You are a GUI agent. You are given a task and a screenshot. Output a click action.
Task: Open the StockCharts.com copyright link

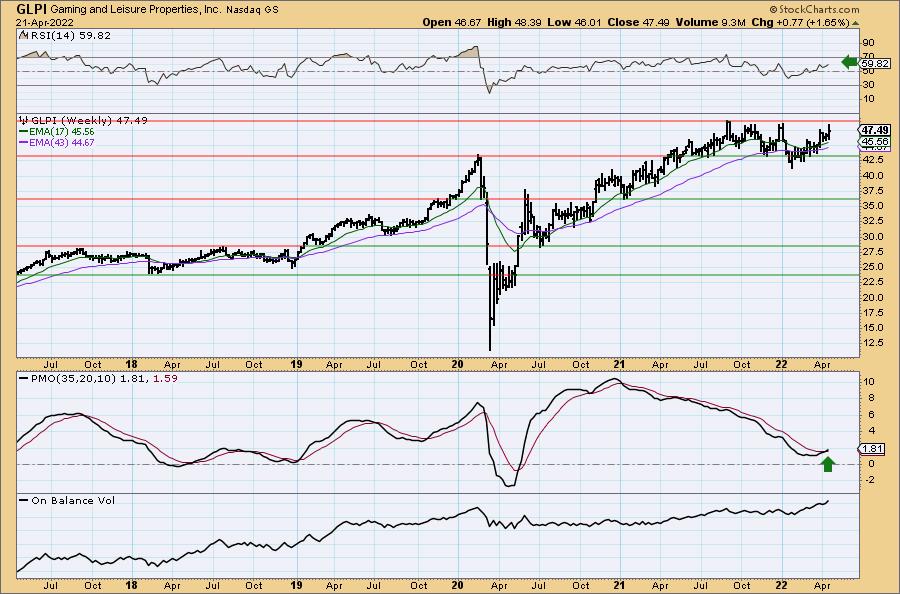click(x=814, y=9)
